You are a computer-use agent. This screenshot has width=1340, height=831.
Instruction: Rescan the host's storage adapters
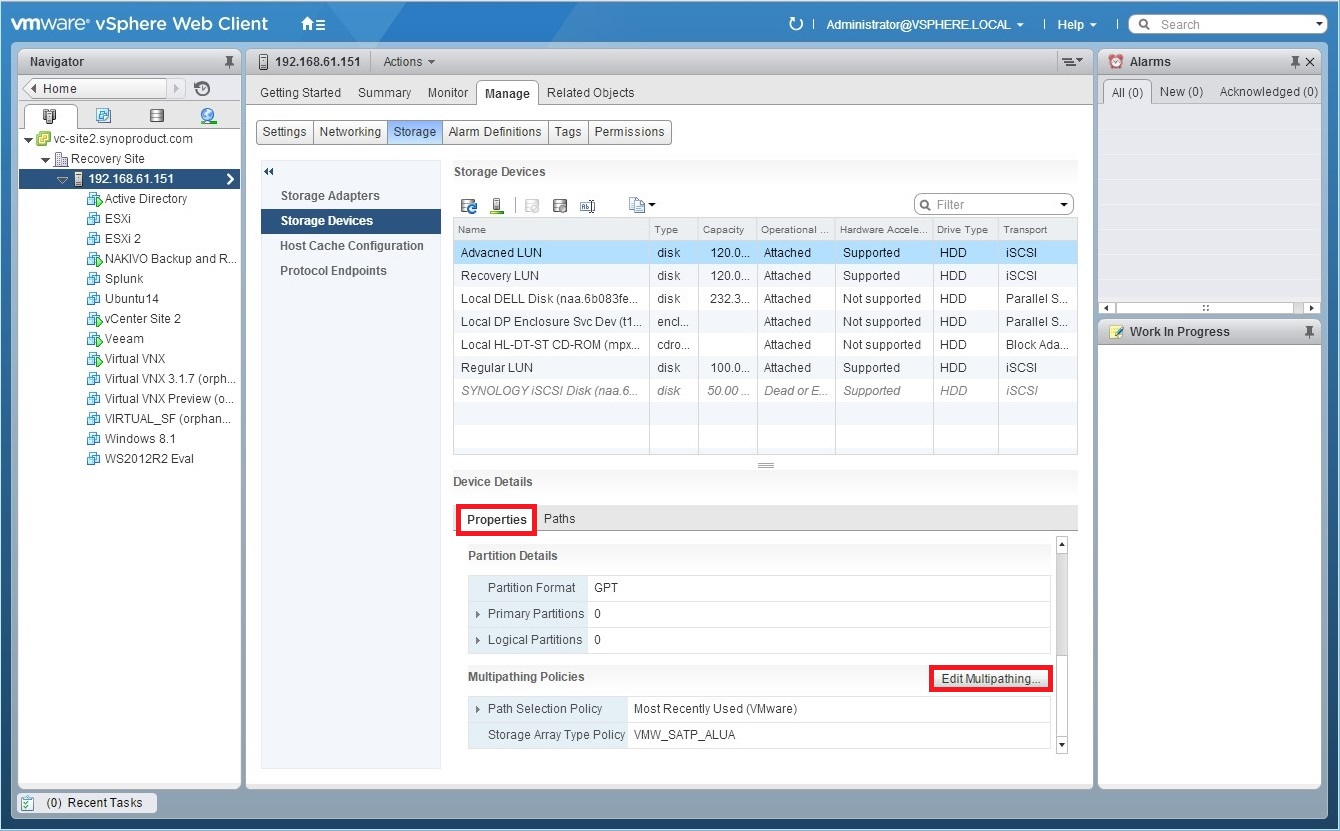point(497,205)
